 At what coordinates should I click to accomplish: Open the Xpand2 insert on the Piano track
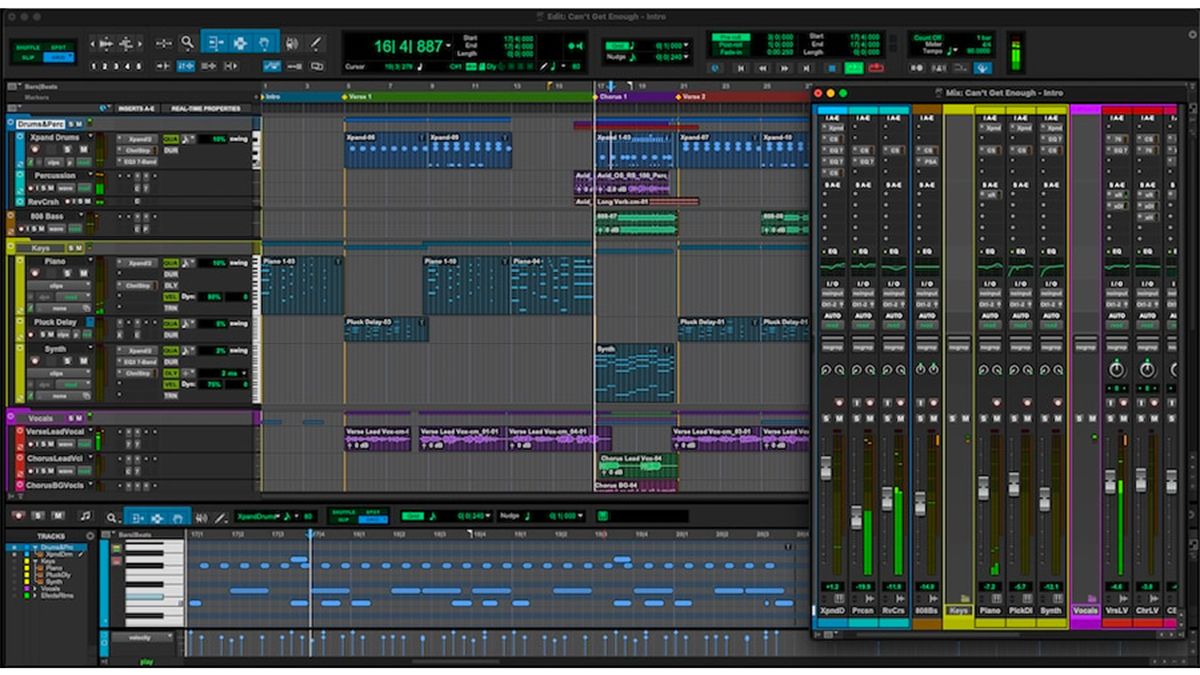coord(137,263)
